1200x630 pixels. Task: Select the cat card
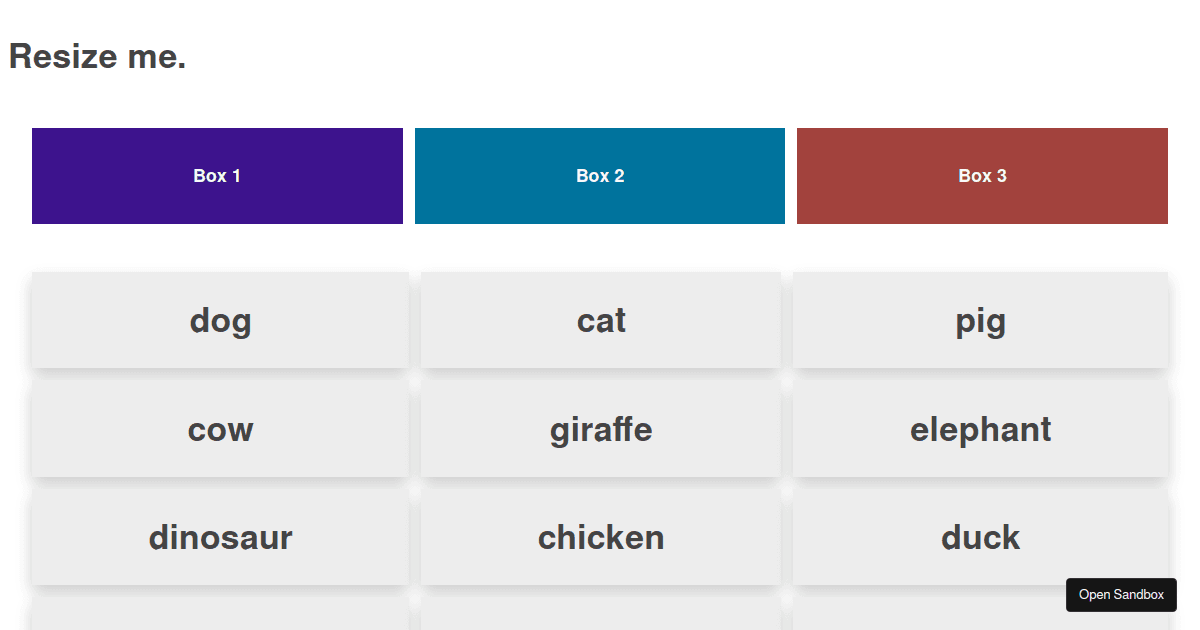click(600, 320)
